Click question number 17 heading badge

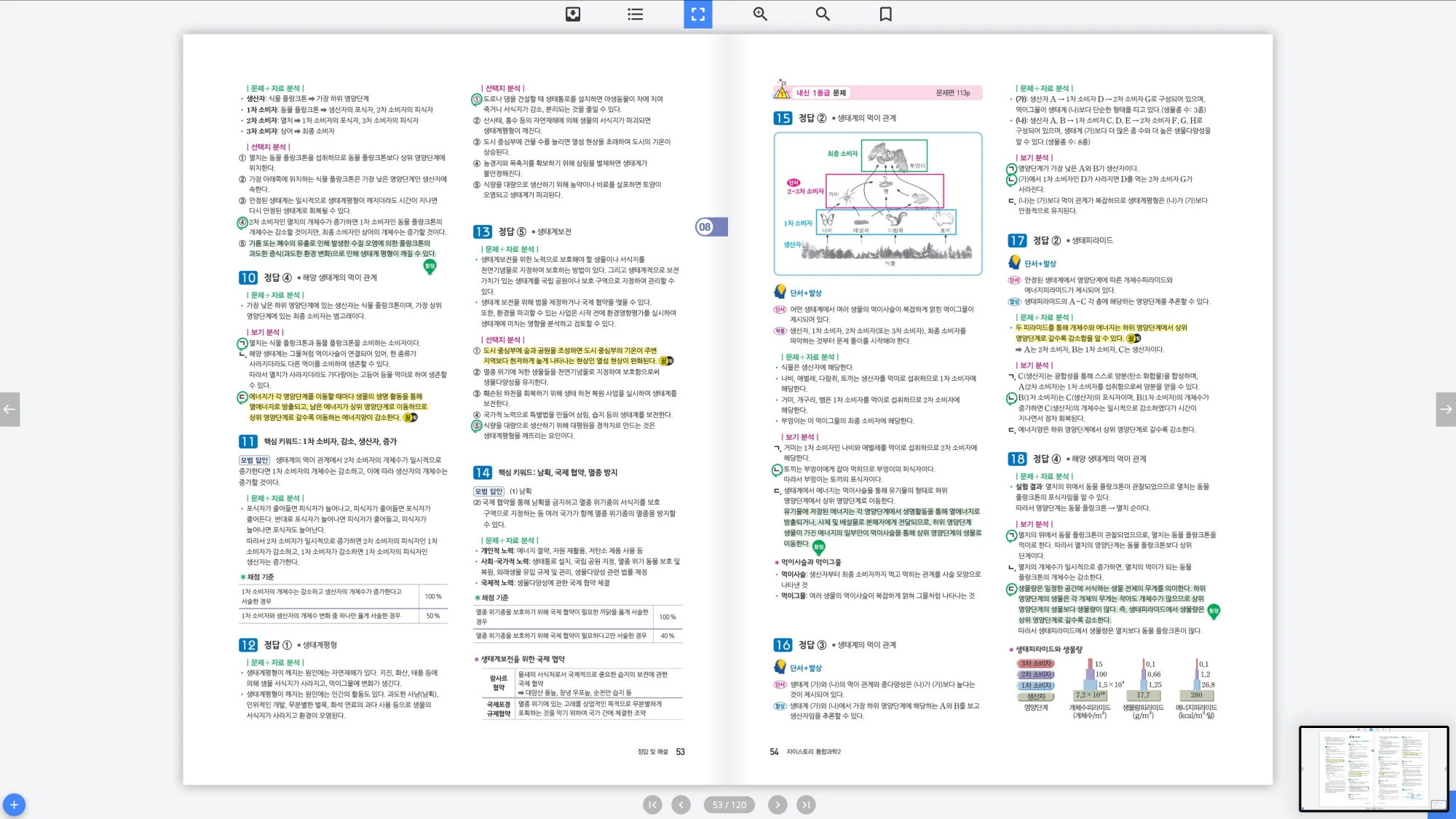tap(1016, 240)
